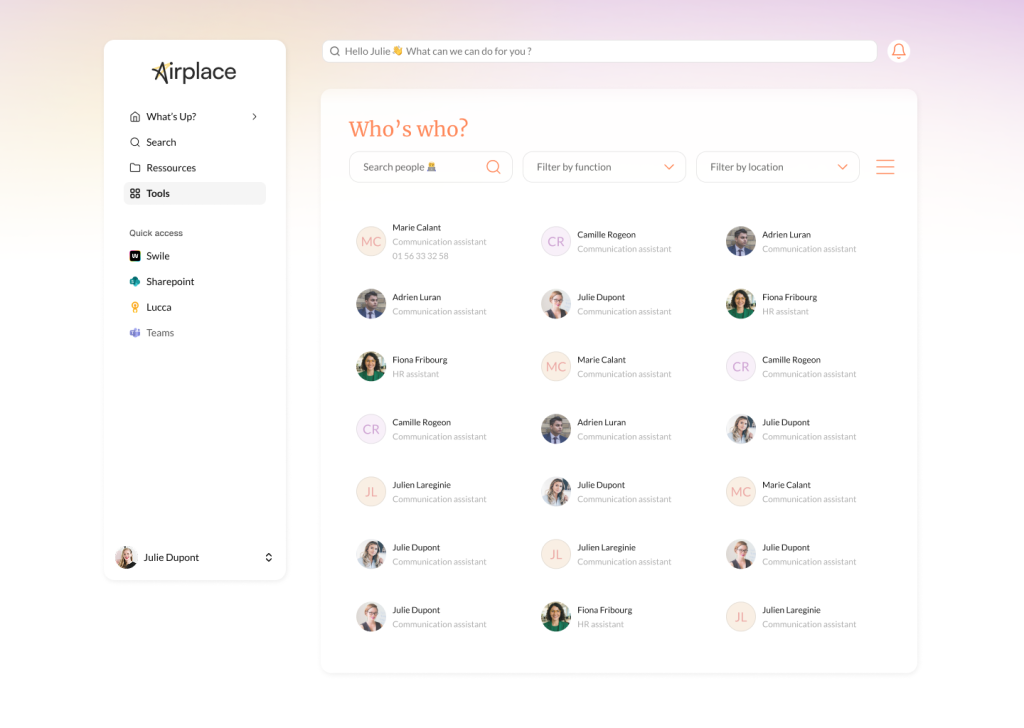Screen dimensions: 1024x728
Task: Click the orange search magnifier icon
Action: pyautogui.click(x=493, y=167)
